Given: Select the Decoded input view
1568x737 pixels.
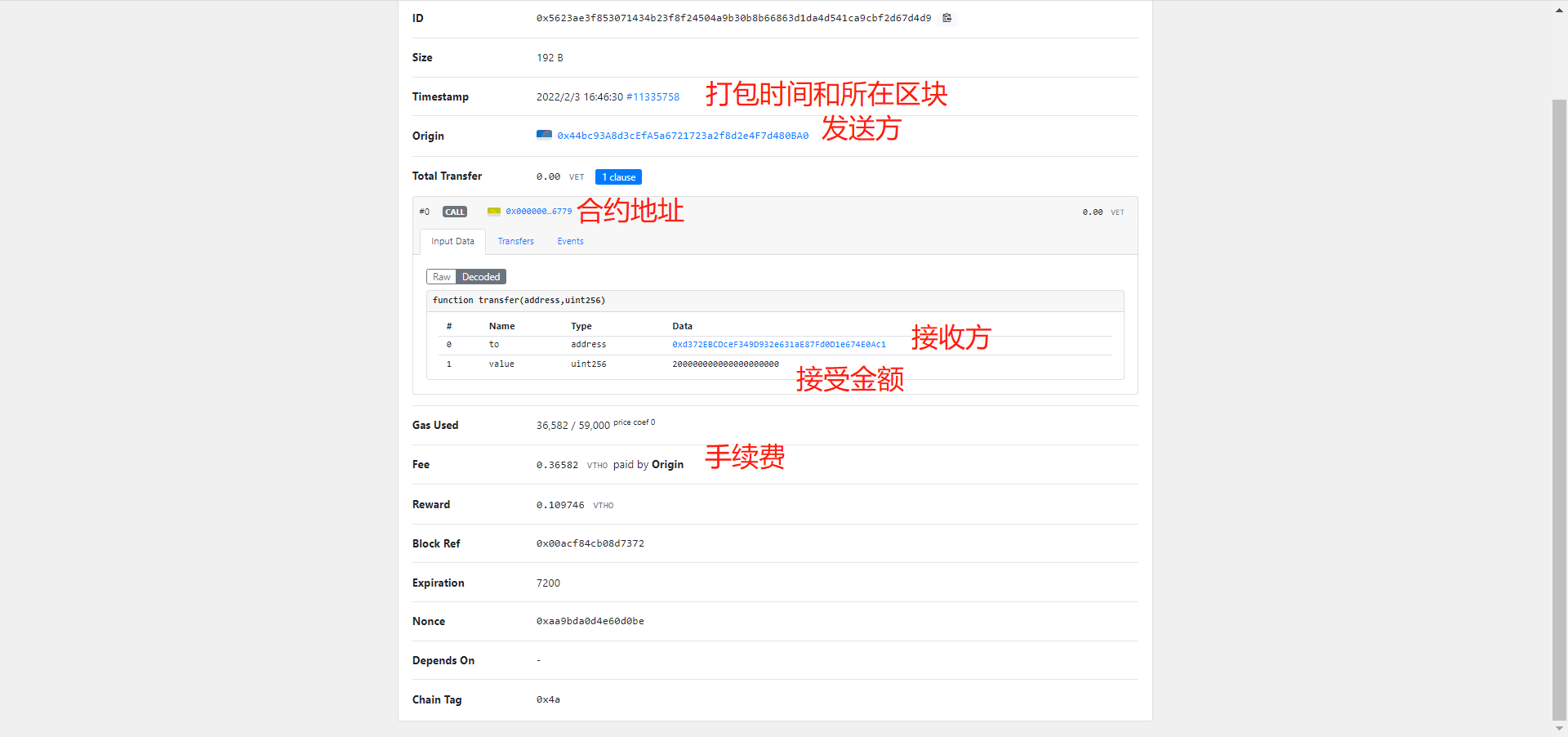Looking at the screenshot, I should click(x=481, y=276).
